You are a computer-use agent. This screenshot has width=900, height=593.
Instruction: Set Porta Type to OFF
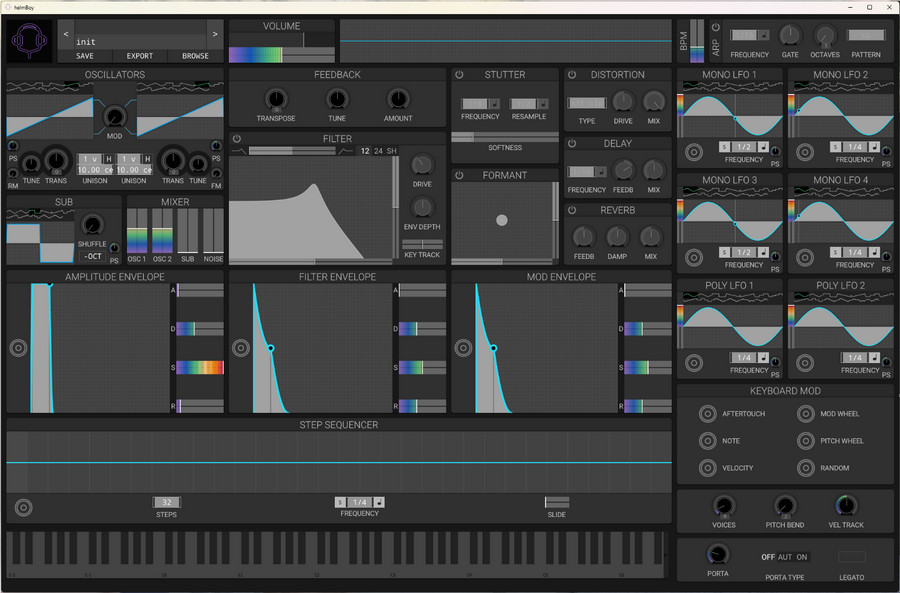768,557
